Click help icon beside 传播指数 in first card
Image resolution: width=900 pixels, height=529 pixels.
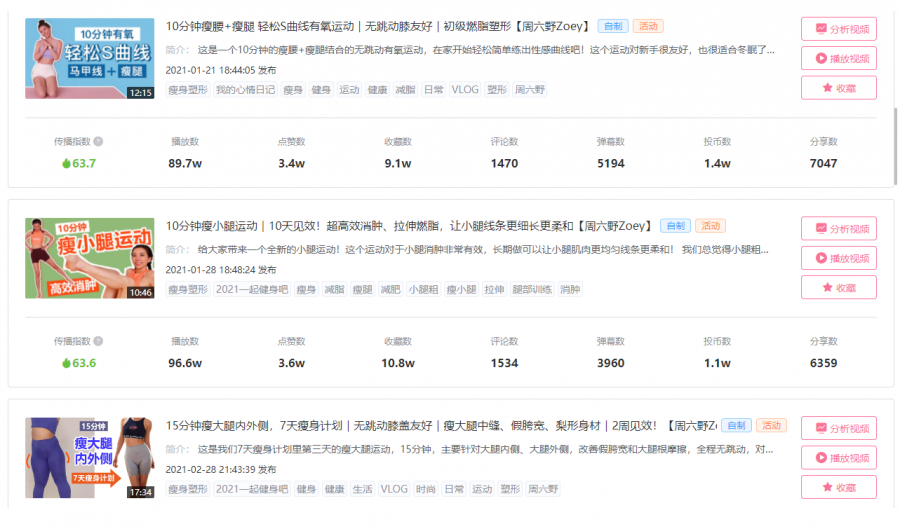(x=98, y=141)
